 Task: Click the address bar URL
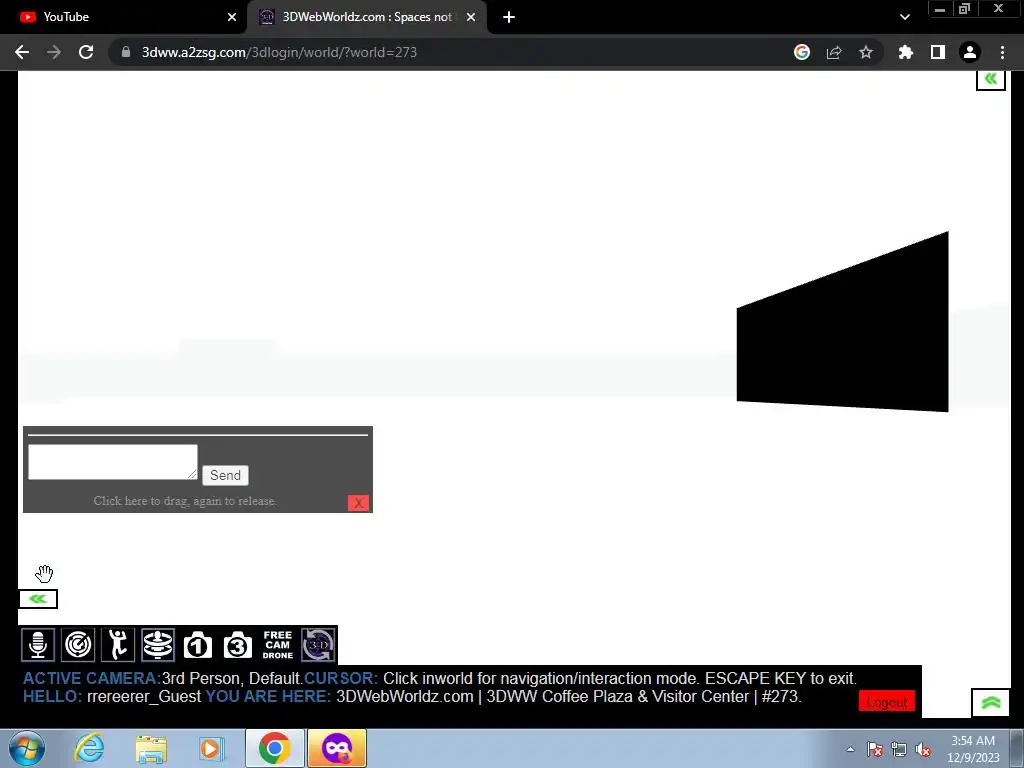[280, 52]
